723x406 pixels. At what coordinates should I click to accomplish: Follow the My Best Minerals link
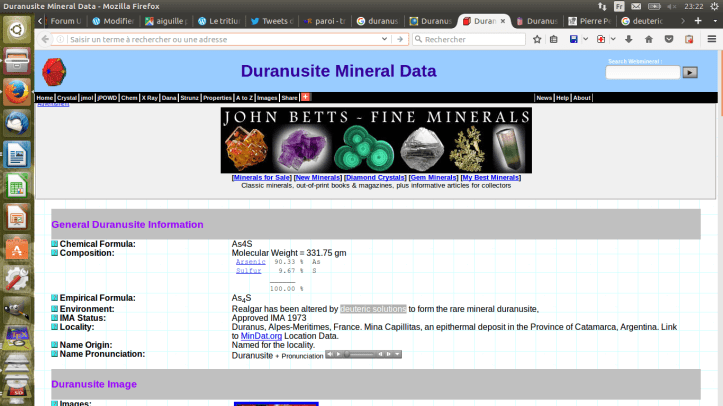point(491,177)
